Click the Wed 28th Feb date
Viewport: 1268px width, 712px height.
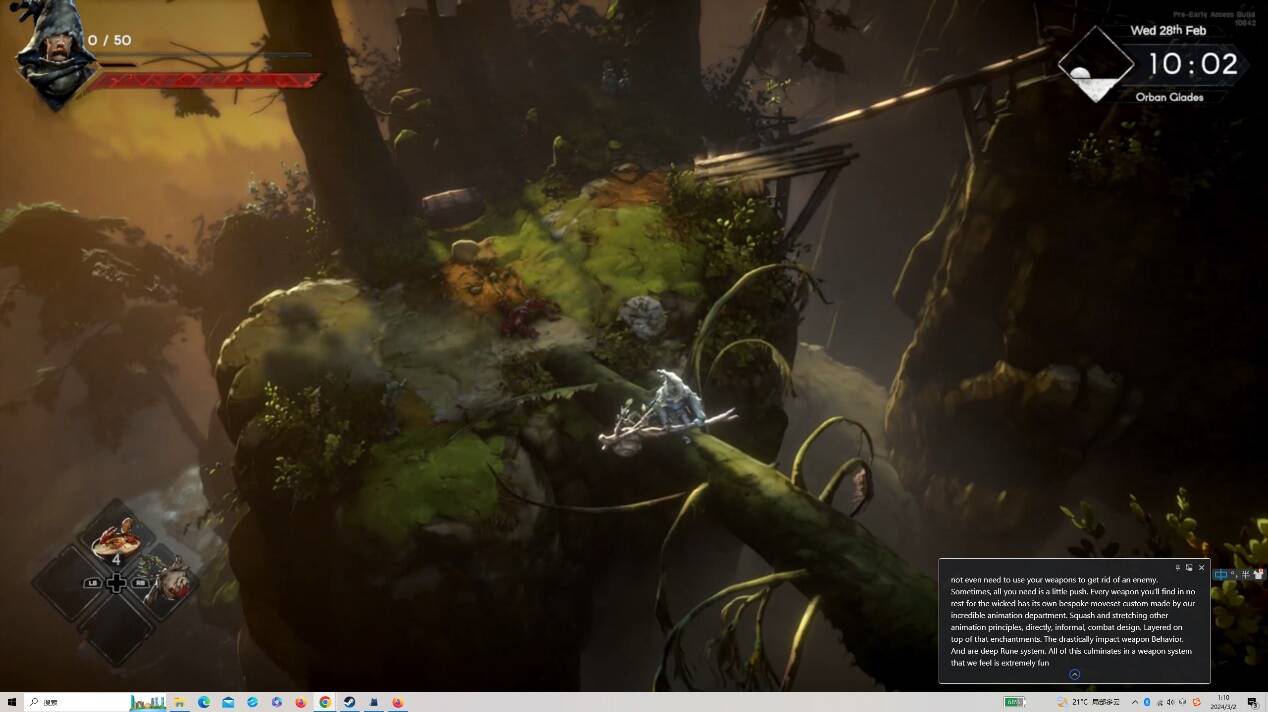click(x=1168, y=31)
